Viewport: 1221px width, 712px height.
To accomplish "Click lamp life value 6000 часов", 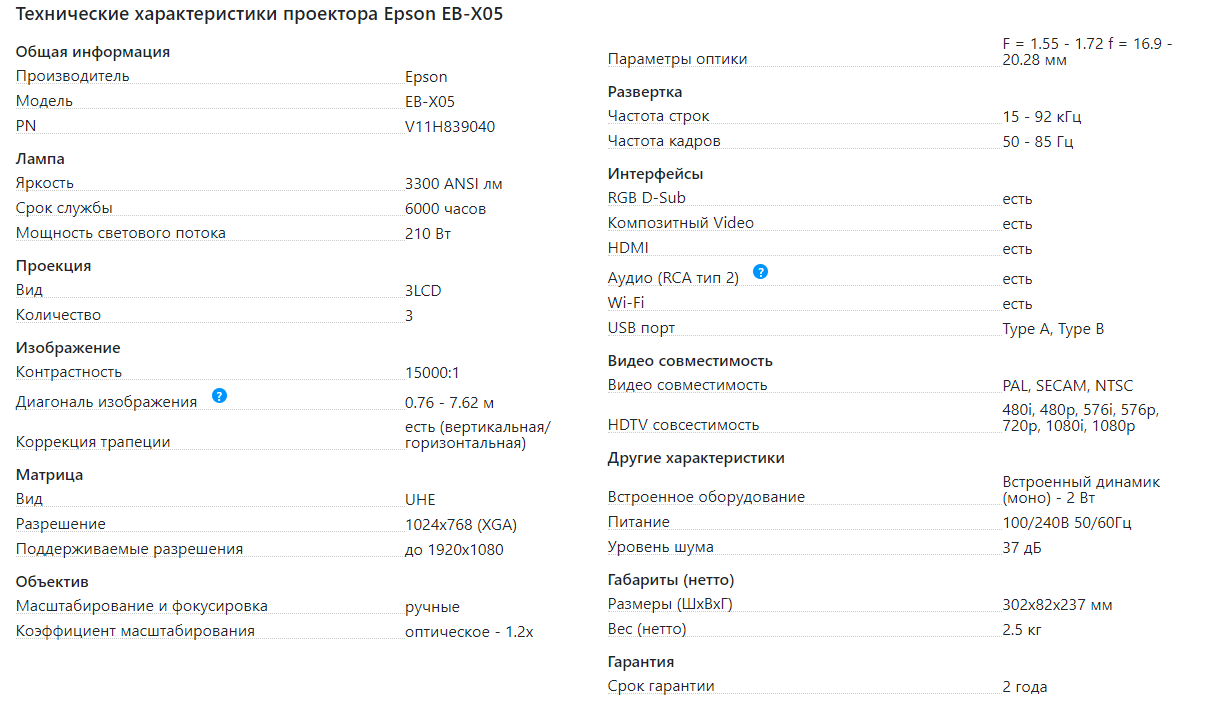I will [x=445, y=209].
